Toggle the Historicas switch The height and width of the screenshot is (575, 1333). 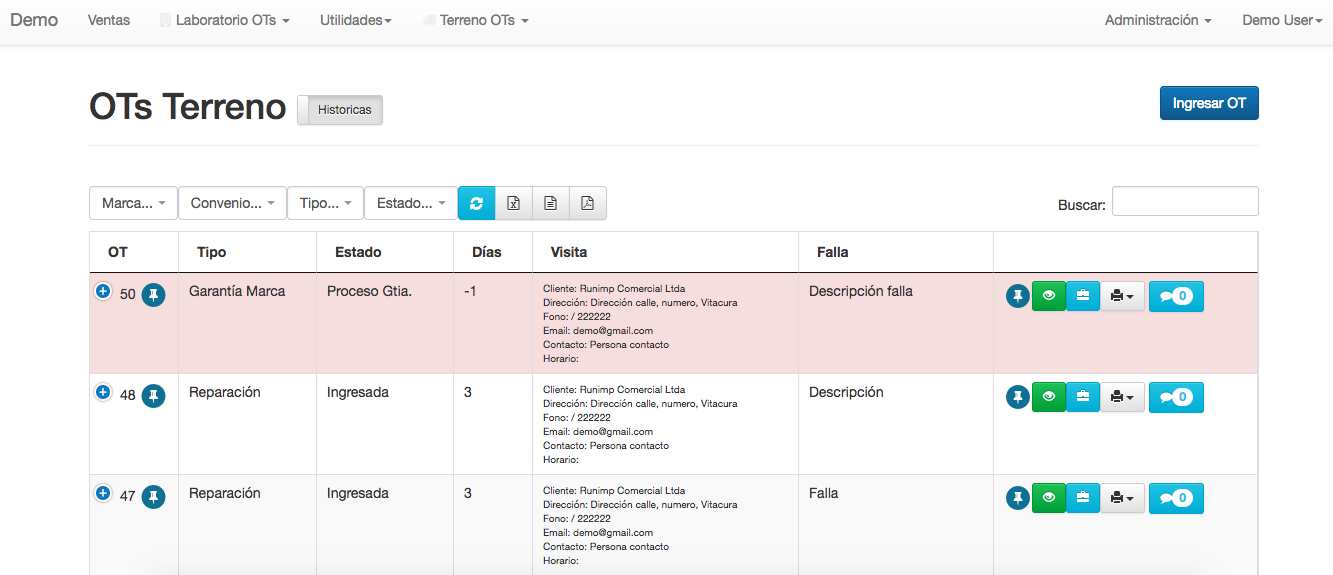(x=340, y=110)
